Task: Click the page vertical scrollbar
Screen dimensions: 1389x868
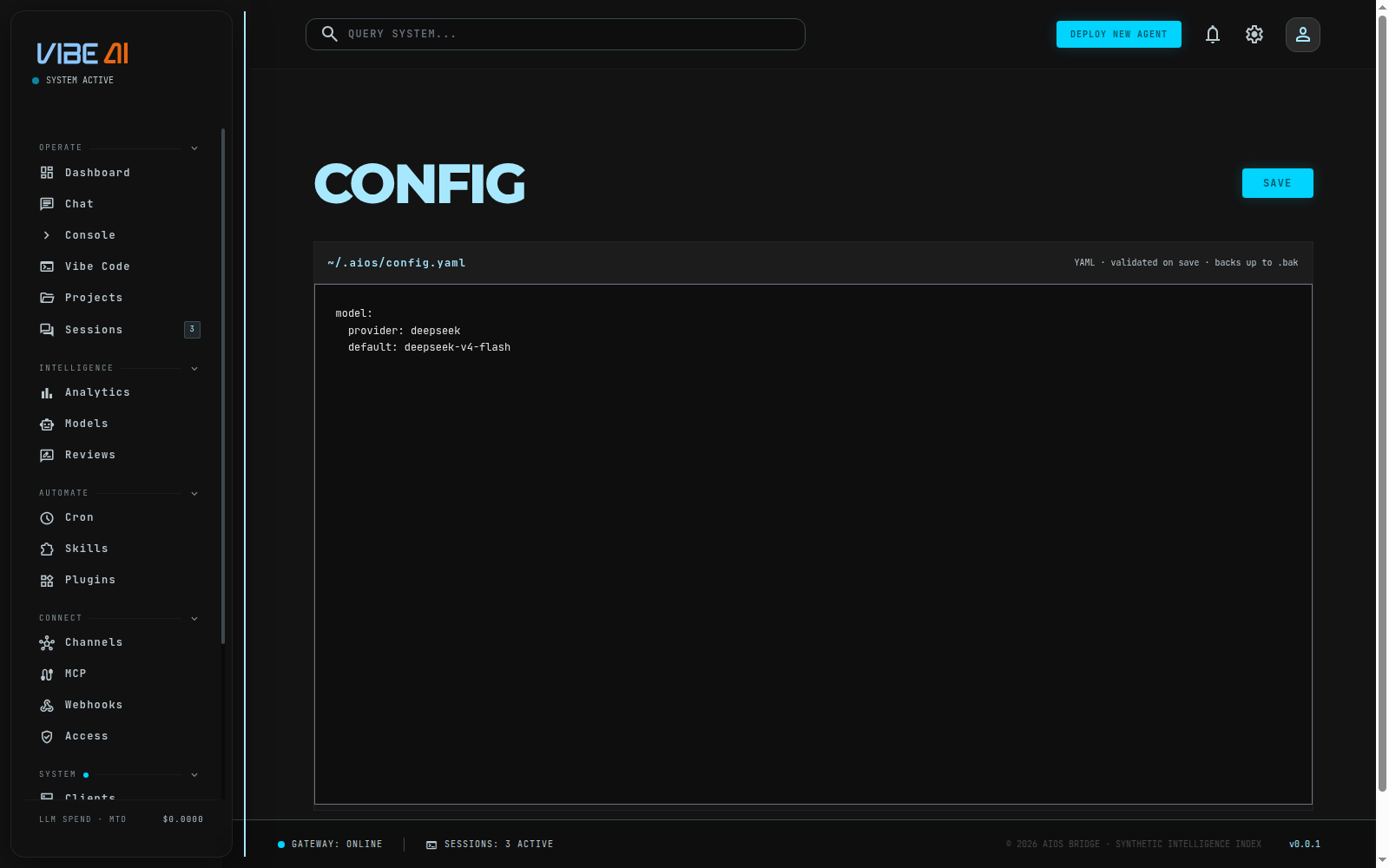Action: pyautogui.click(x=1382, y=404)
